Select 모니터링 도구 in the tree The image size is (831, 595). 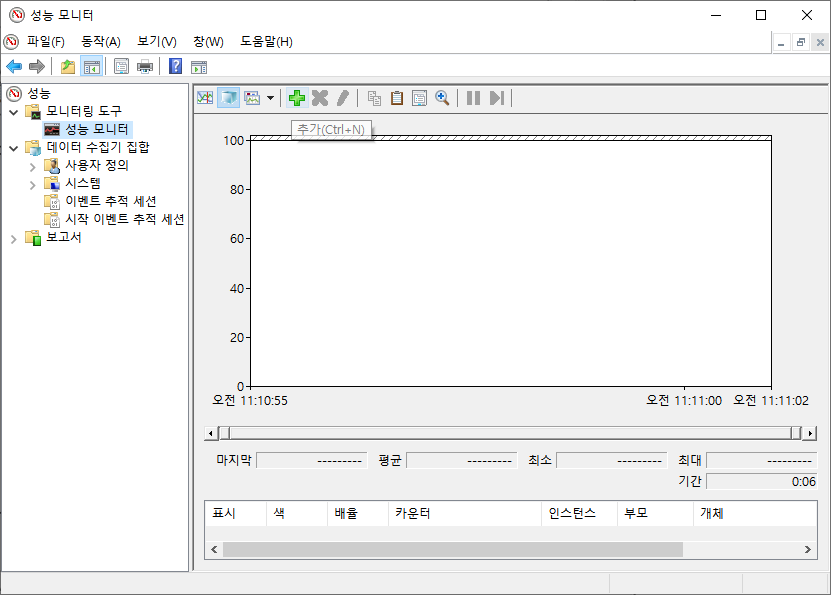click(x=84, y=111)
